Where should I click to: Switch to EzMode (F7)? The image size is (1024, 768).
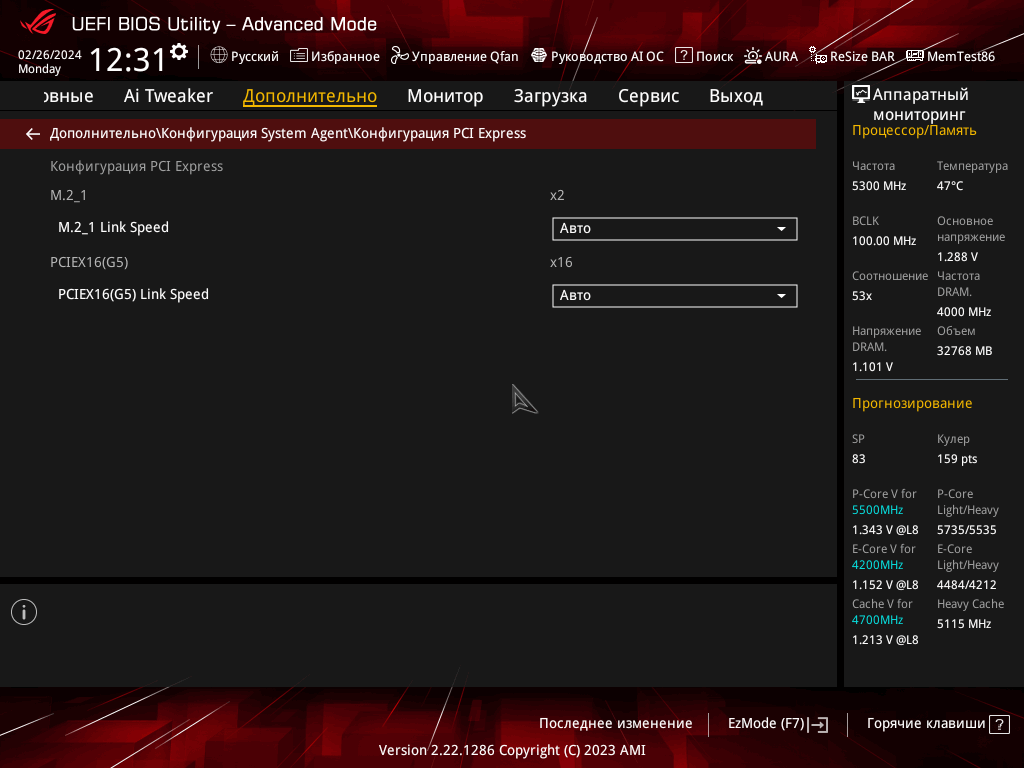pos(766,724)
